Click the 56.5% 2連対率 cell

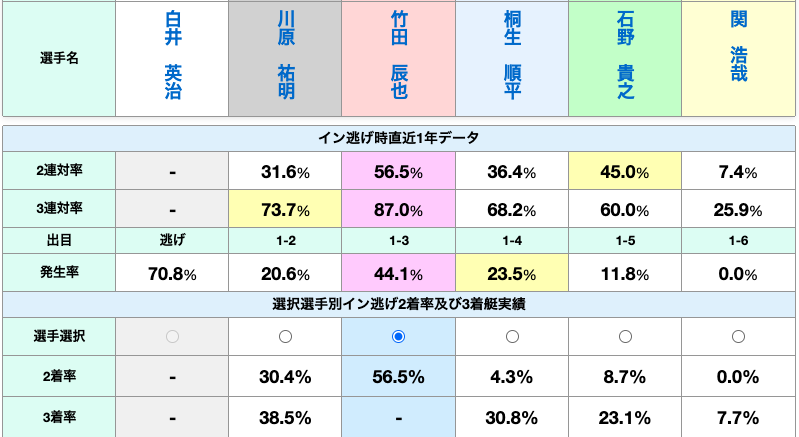click(398, 171)
